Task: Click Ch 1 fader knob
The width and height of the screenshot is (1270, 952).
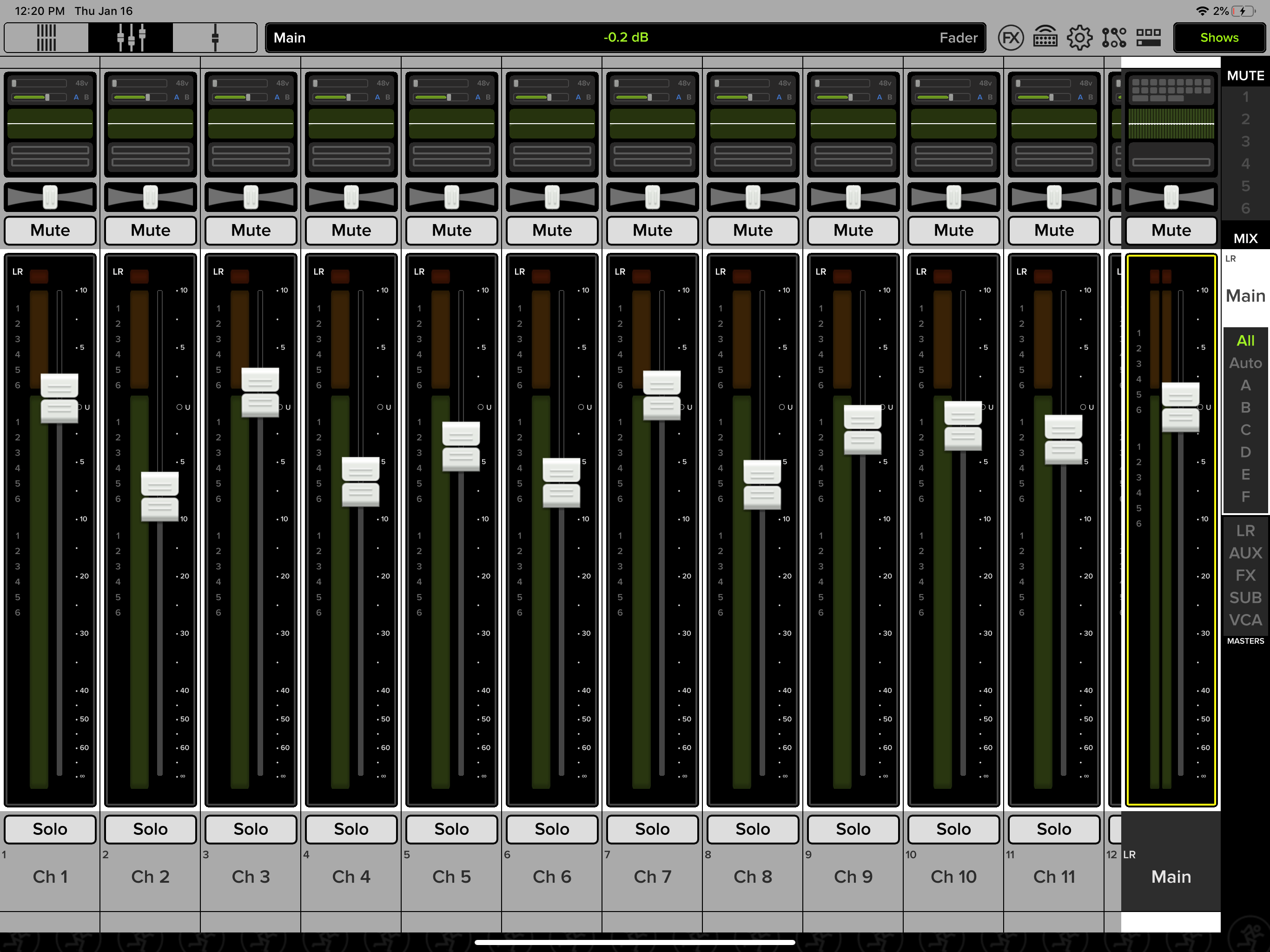Action: pos(59,398)
